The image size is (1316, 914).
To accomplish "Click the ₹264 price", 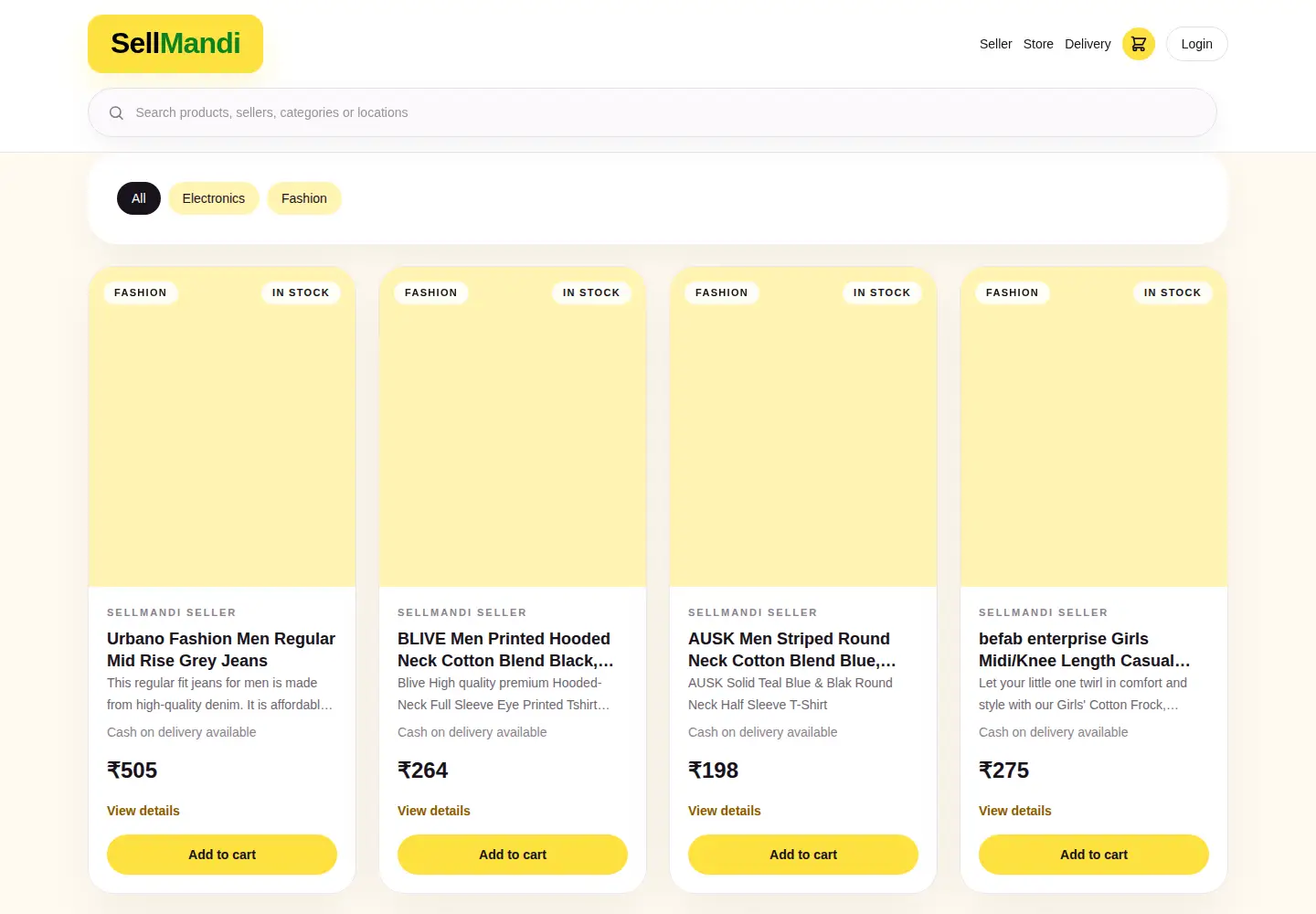I will coord(423,771).
